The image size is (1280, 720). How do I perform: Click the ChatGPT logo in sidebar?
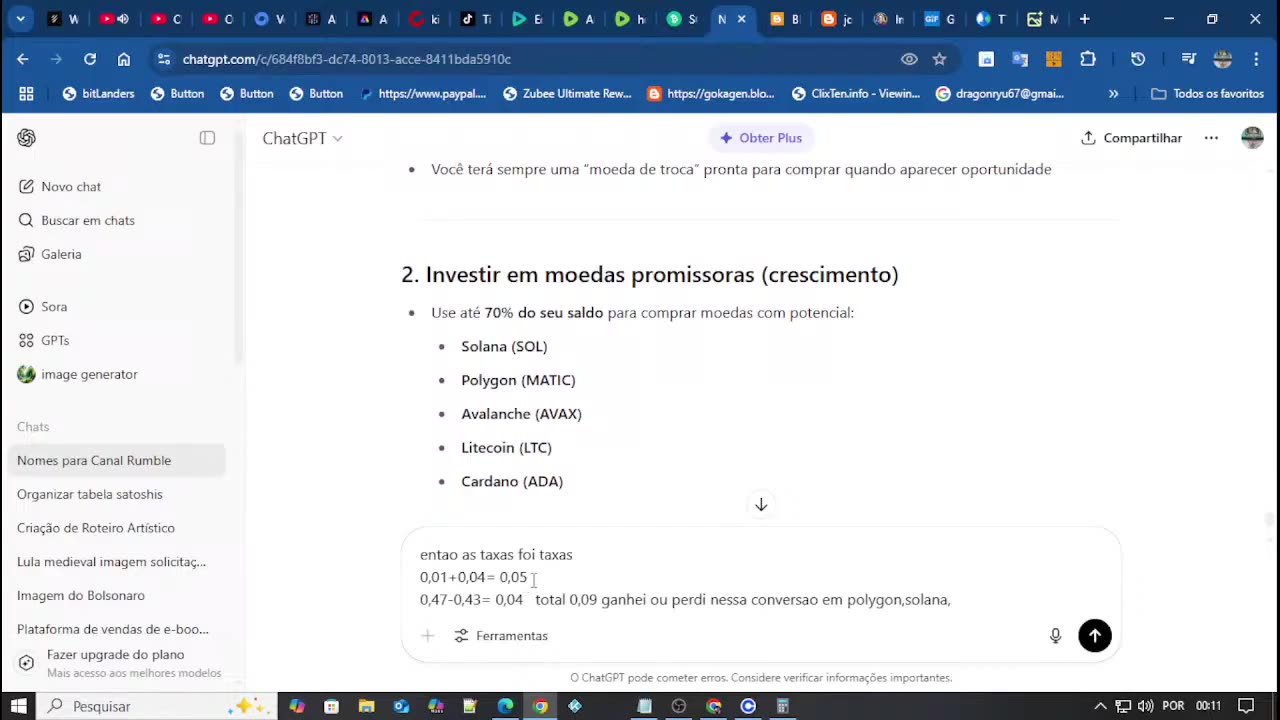click(26, 138)
